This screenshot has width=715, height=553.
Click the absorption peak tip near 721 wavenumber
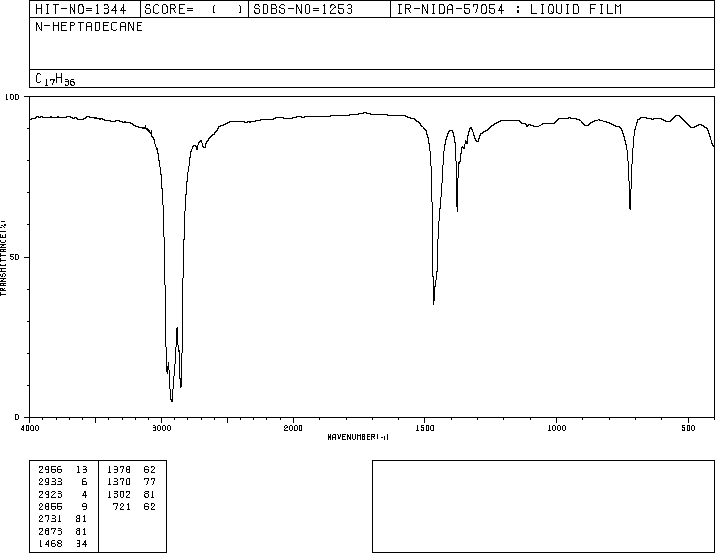630,209
